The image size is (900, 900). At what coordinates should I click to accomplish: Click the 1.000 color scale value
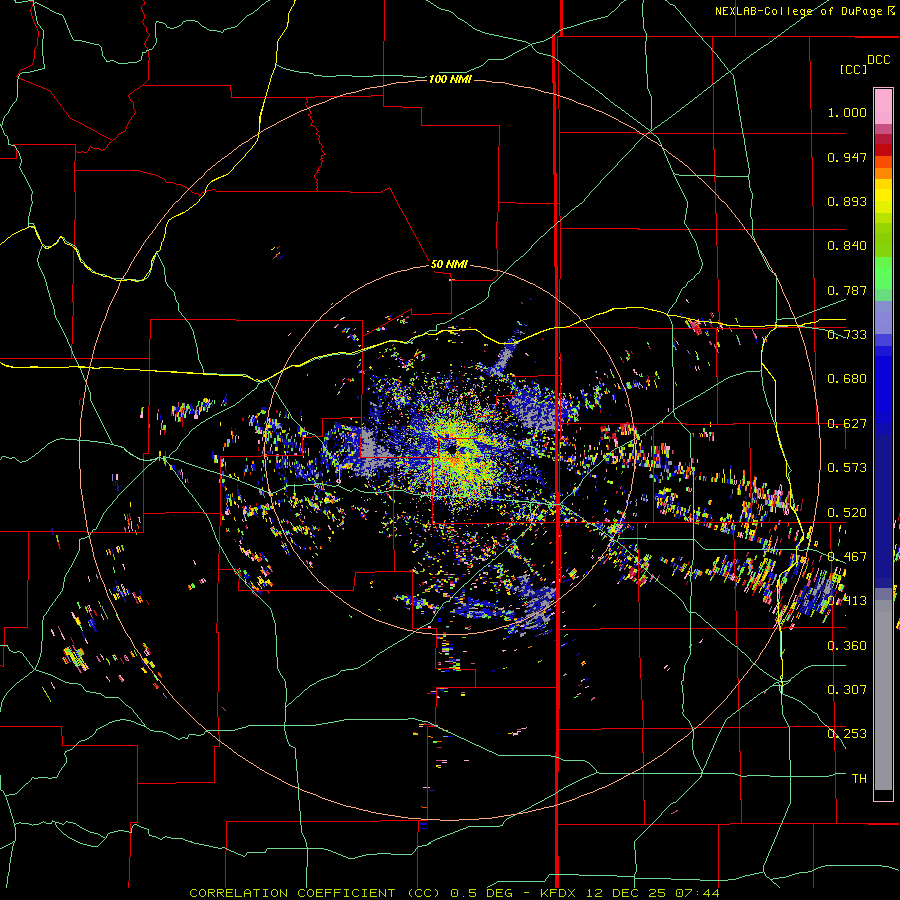pyautogui.click(x=847, y=112)
